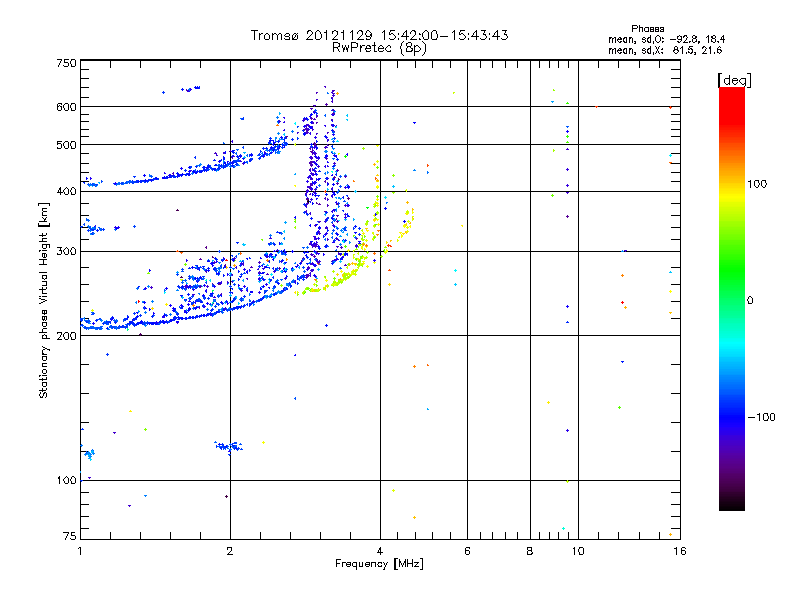This screenshot has height=600, width=800.
Task: Click the [deg] colorbar unit label
Action: [x=734, y=80]
